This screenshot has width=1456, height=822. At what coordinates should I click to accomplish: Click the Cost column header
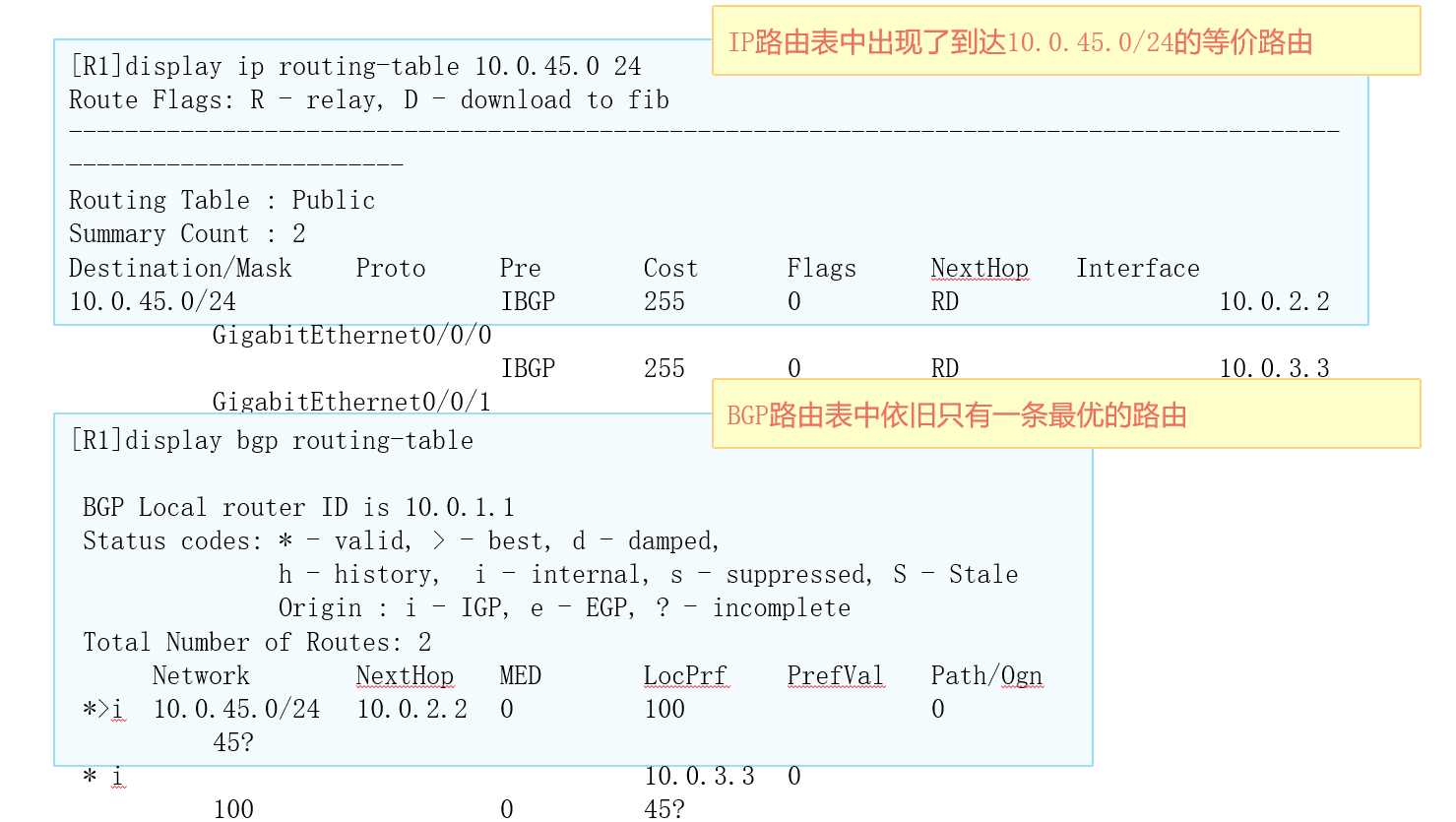coord(670,269)
